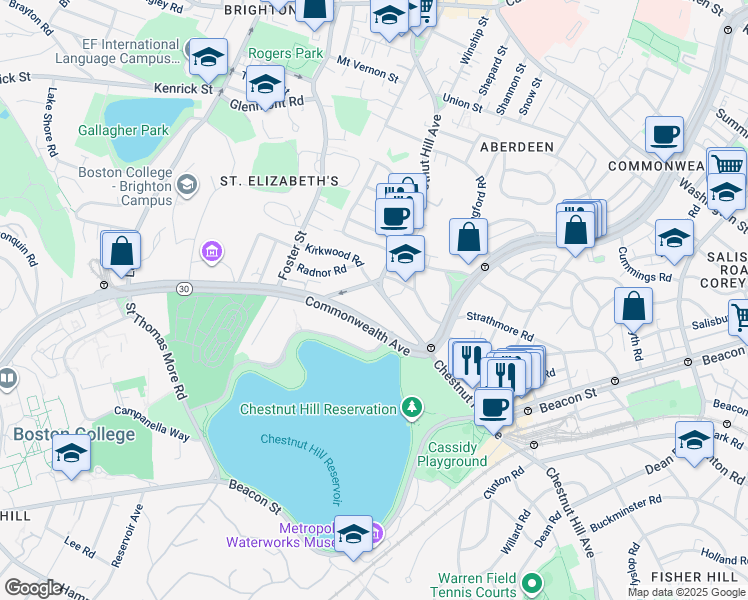Click the shopping bag marker near Cummings Rd
Screen dimensions: 748x600
pyautogui.click(x=633, y=309)
